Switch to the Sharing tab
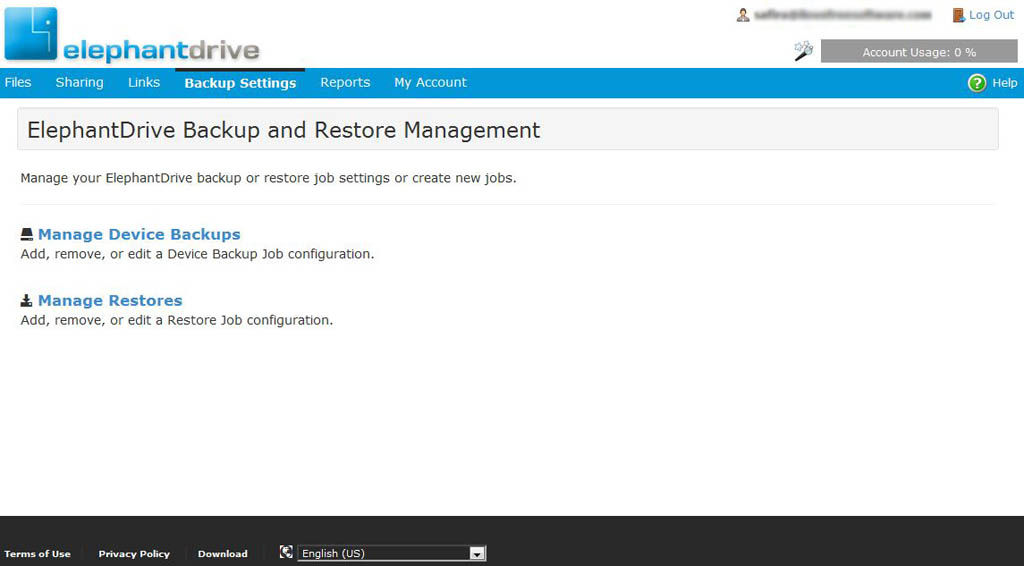Viewport: 1024px width, 566px height. [79, 82]
